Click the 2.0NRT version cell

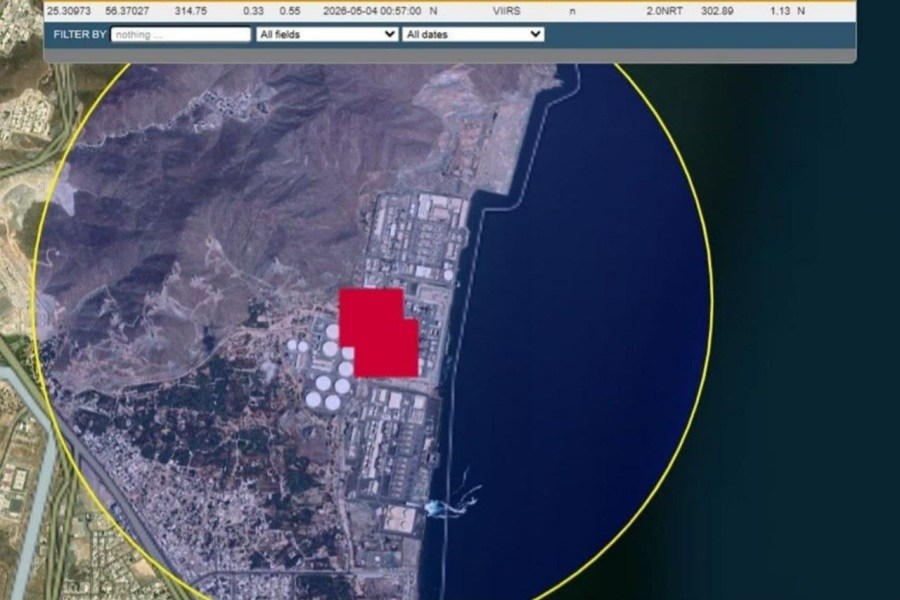point(664,11)
